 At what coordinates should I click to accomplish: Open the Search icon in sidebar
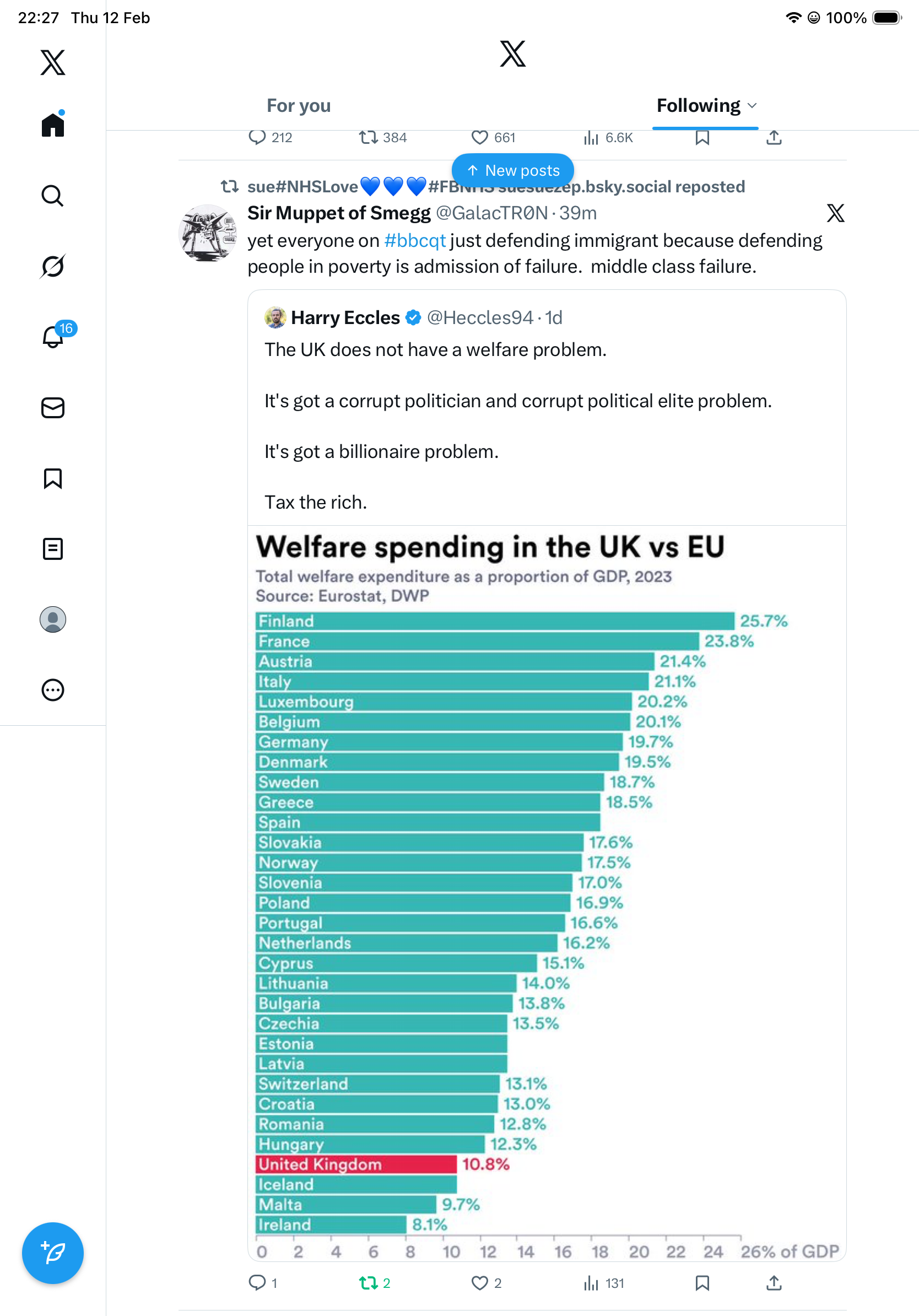[x=53, y=196]
